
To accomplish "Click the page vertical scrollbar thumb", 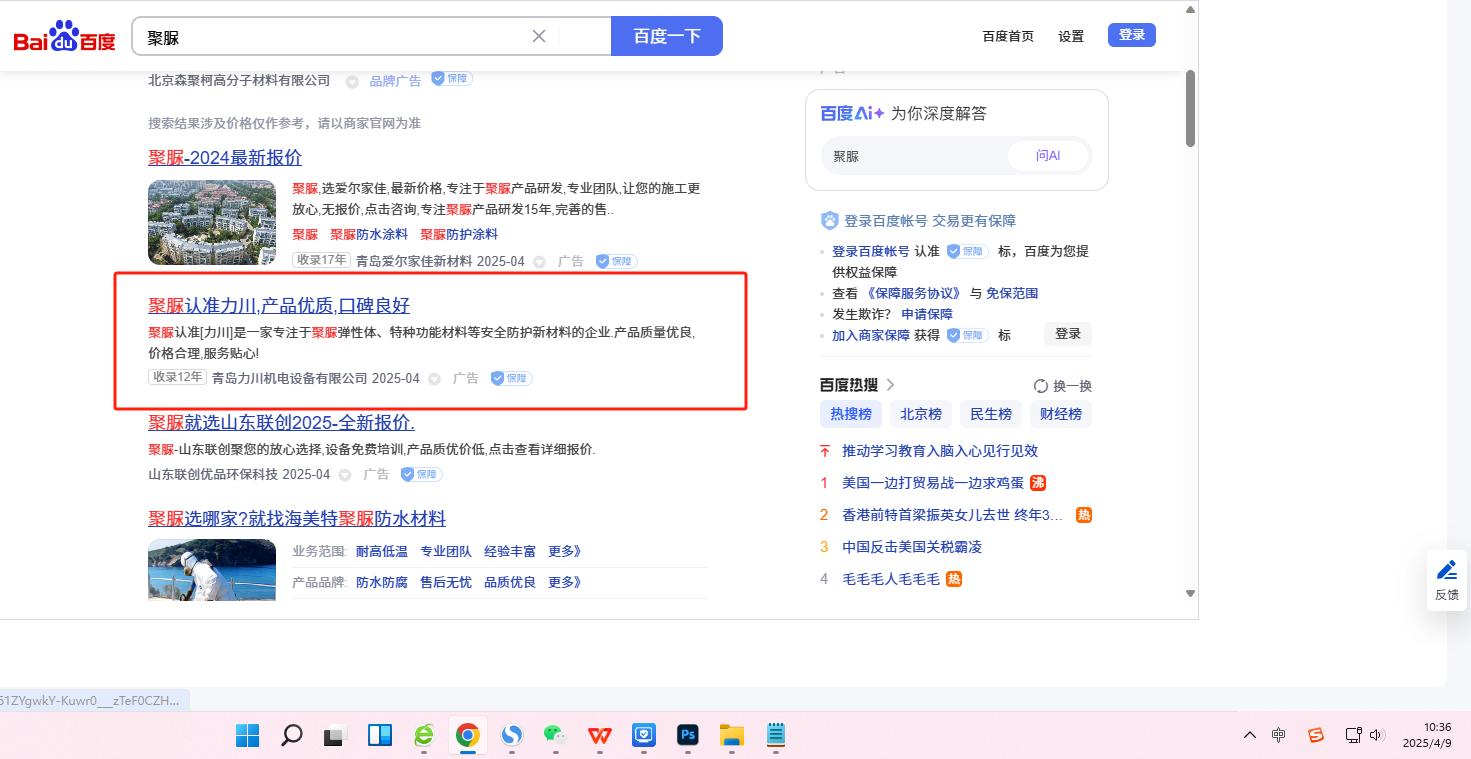I will point(1190,108).
